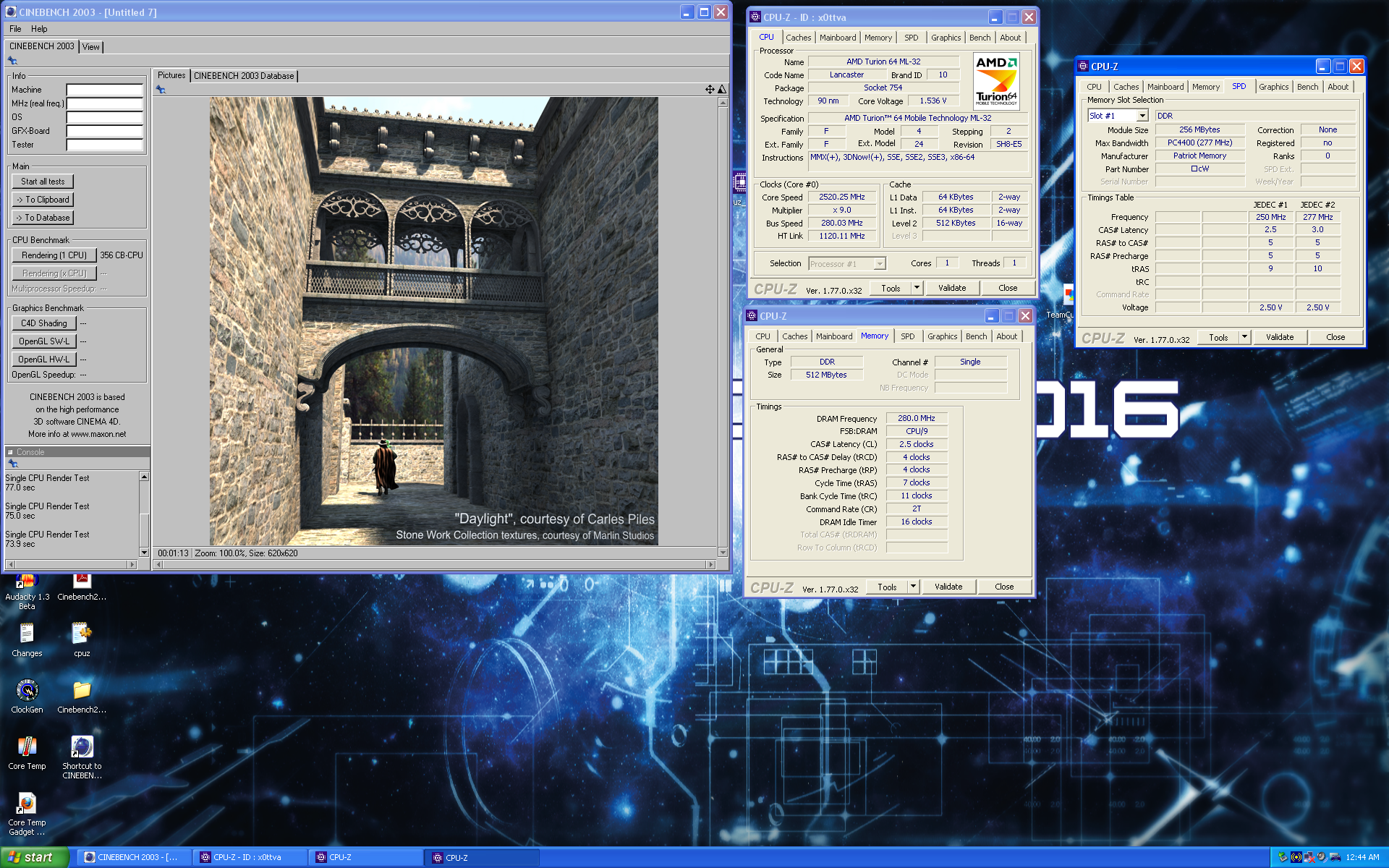
Task: Open the File menu in CINEBENCH
Action: [15, 29]
